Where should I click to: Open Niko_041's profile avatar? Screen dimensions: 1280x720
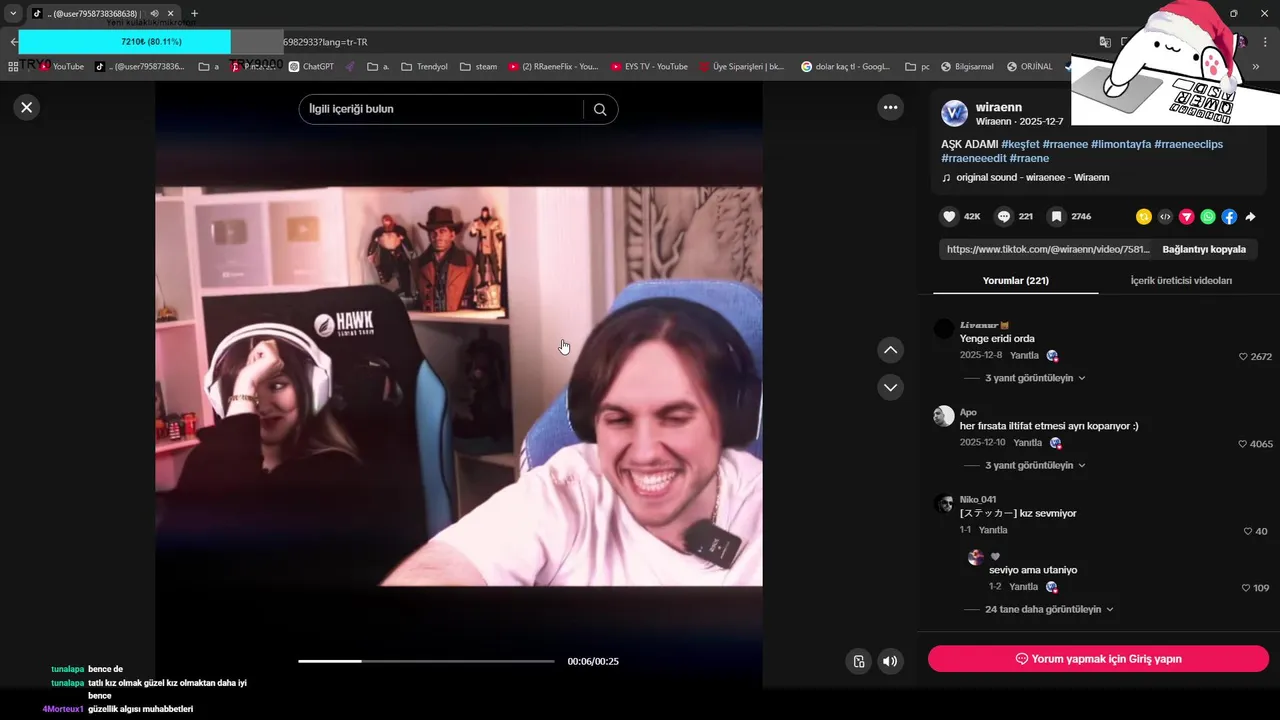click(944, 503)
